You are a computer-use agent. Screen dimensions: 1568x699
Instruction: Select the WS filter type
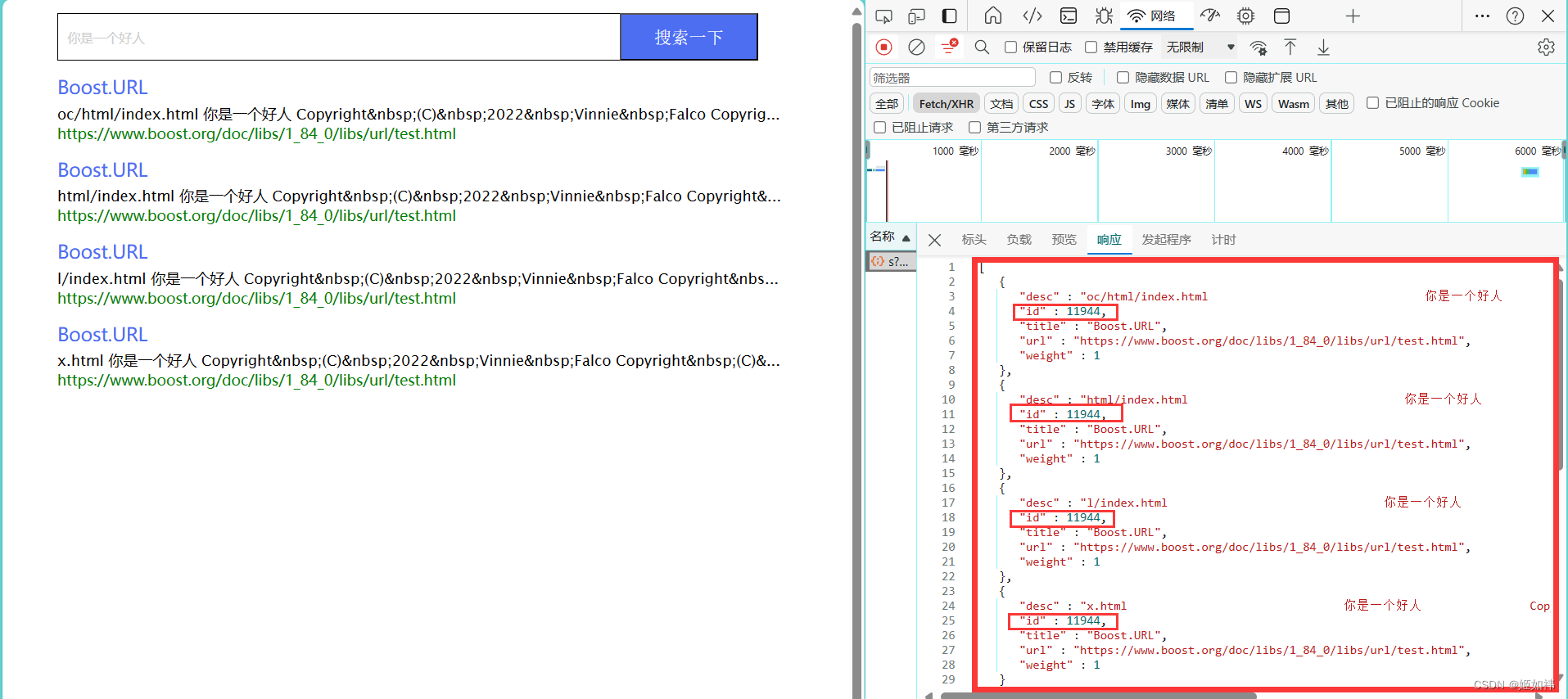pyautogui.click(x=1253, y=104)
